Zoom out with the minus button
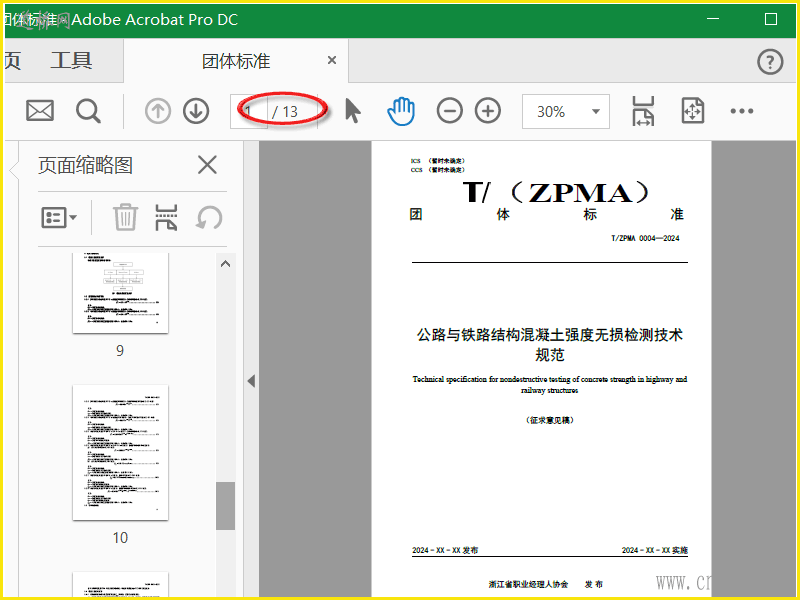This screenshot has width=800, height=600. [449, 111]
